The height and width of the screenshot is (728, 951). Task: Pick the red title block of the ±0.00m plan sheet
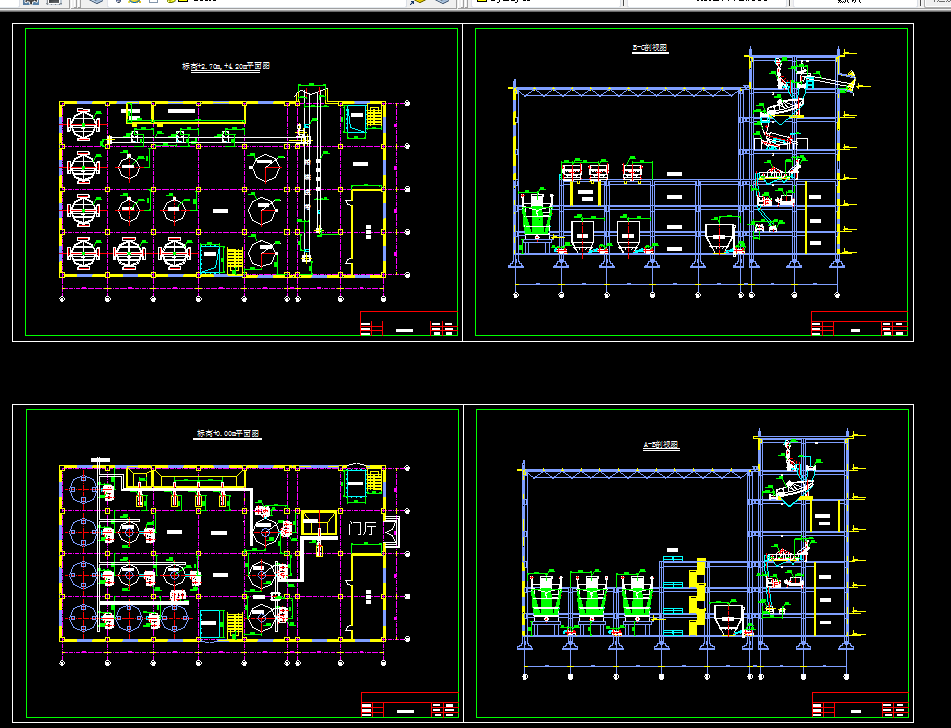(x=410, y=704)
